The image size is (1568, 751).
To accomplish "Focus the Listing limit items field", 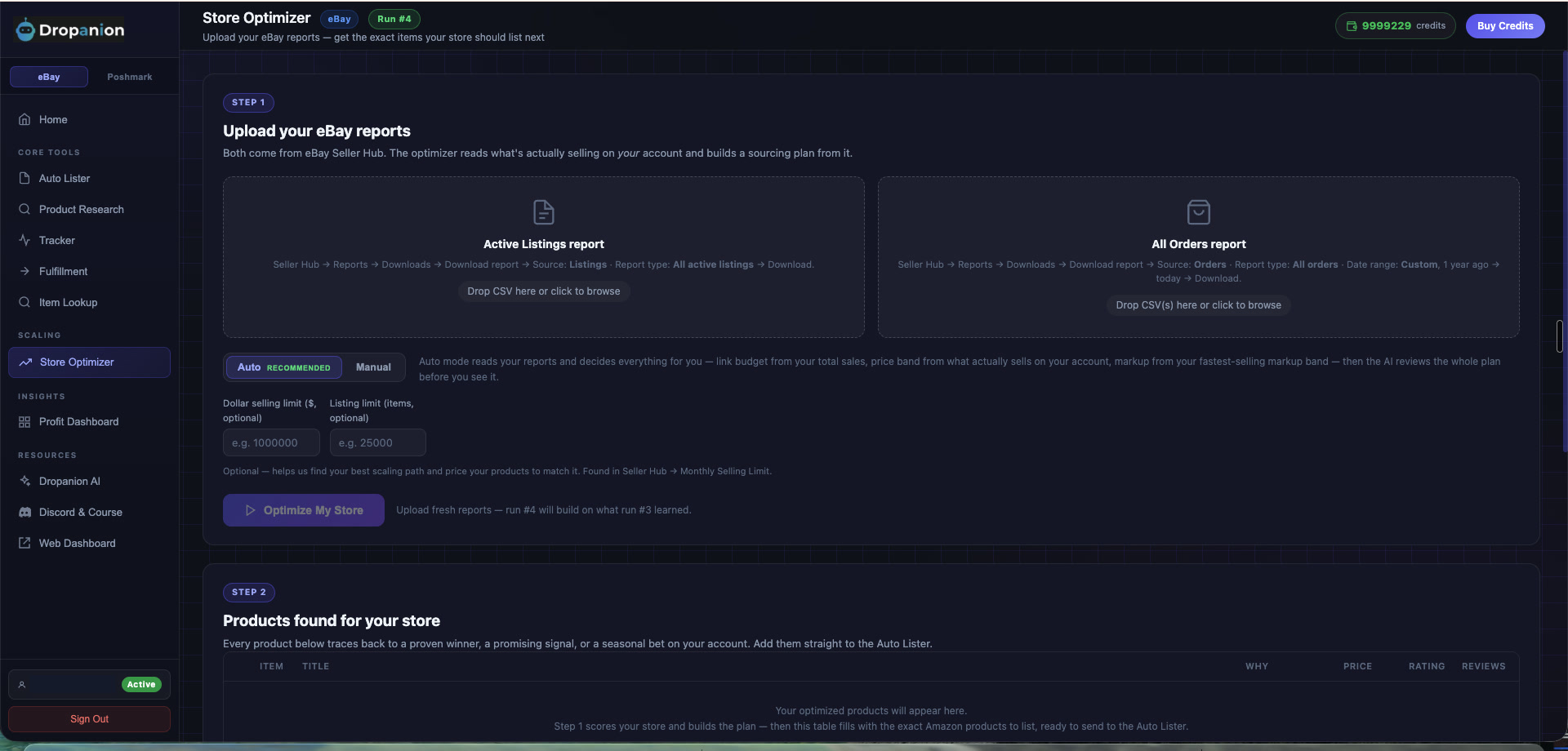I will coord(378,442).
